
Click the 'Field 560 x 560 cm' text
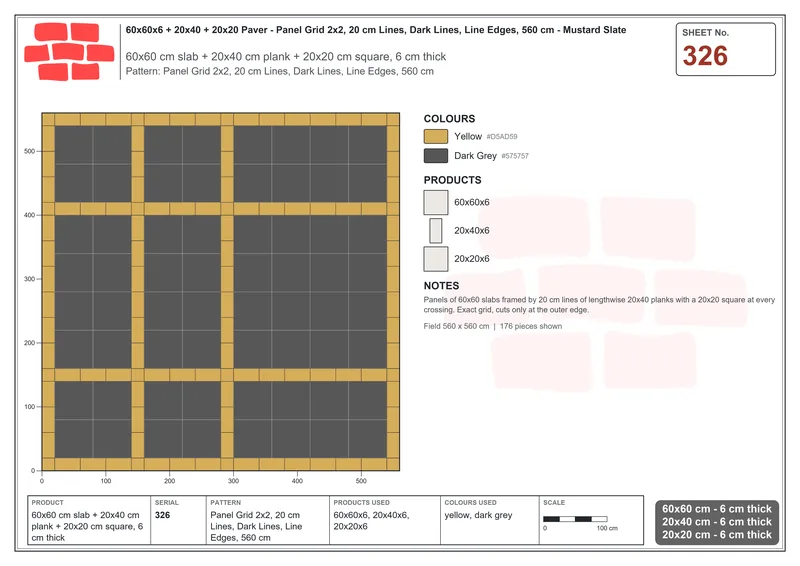(x=456, y=326)
